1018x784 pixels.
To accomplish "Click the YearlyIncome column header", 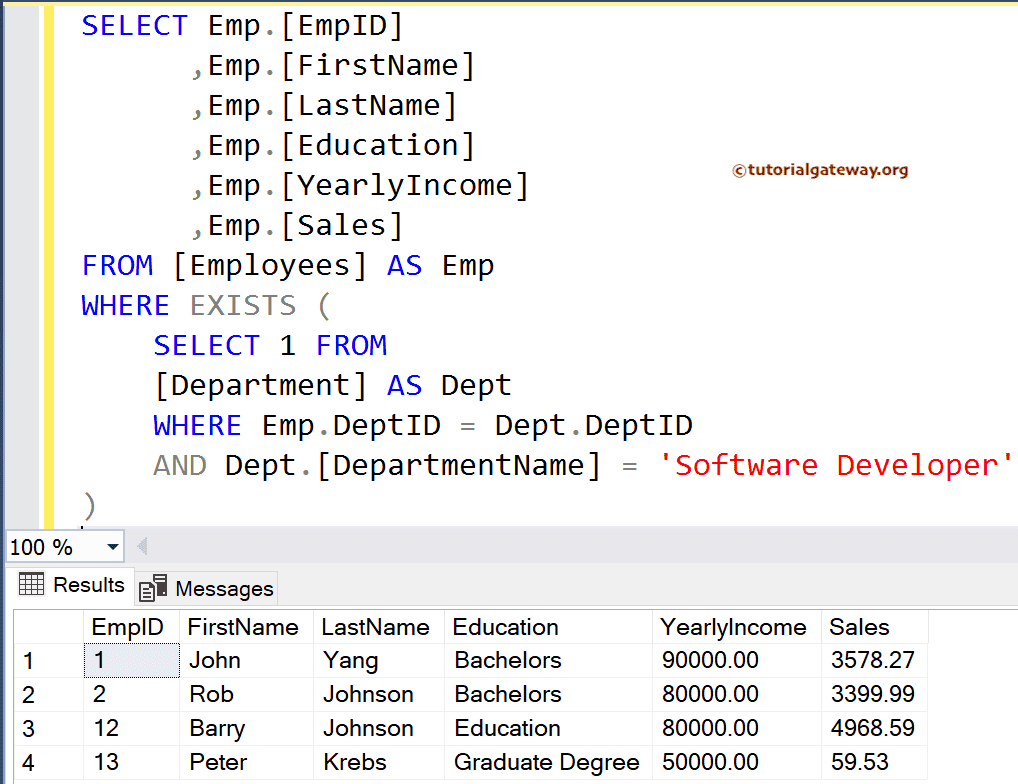I will click(x=733, y=627).
